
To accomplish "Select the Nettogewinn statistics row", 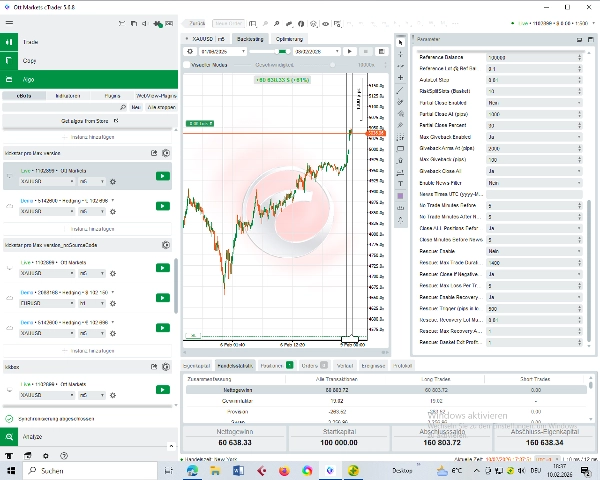I will pyautogui.click(x=386, y=390).
